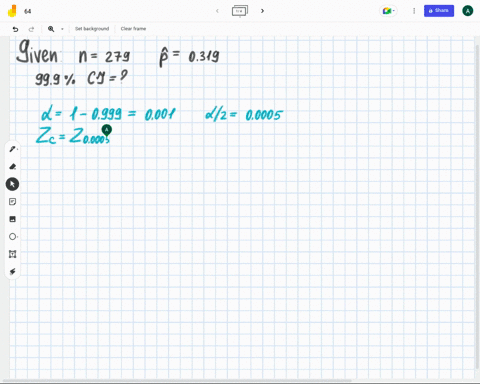This screenshot has width=480, height=384.
Task: Go to the previous frame arrow
Action: (x=217, y=11)
